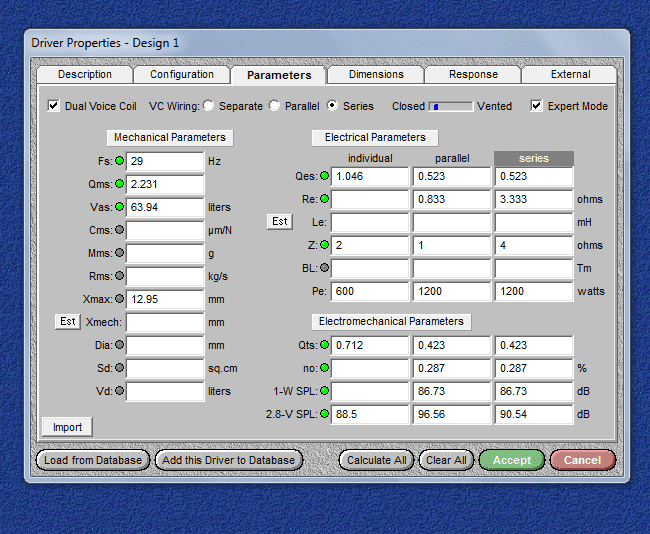
Task: Click the Electrical Parameters header button
Action: pos(375,138)
